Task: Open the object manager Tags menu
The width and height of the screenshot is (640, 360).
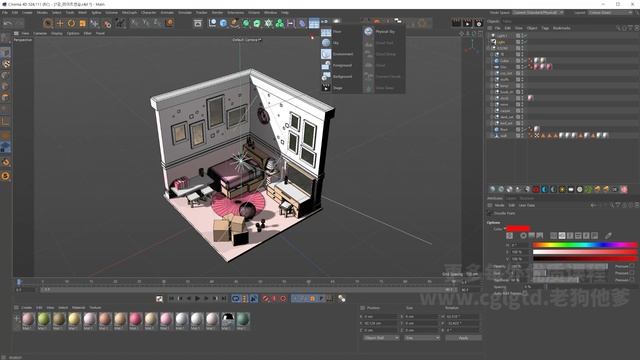Action: pyautogui.click(x=545, y=28)
